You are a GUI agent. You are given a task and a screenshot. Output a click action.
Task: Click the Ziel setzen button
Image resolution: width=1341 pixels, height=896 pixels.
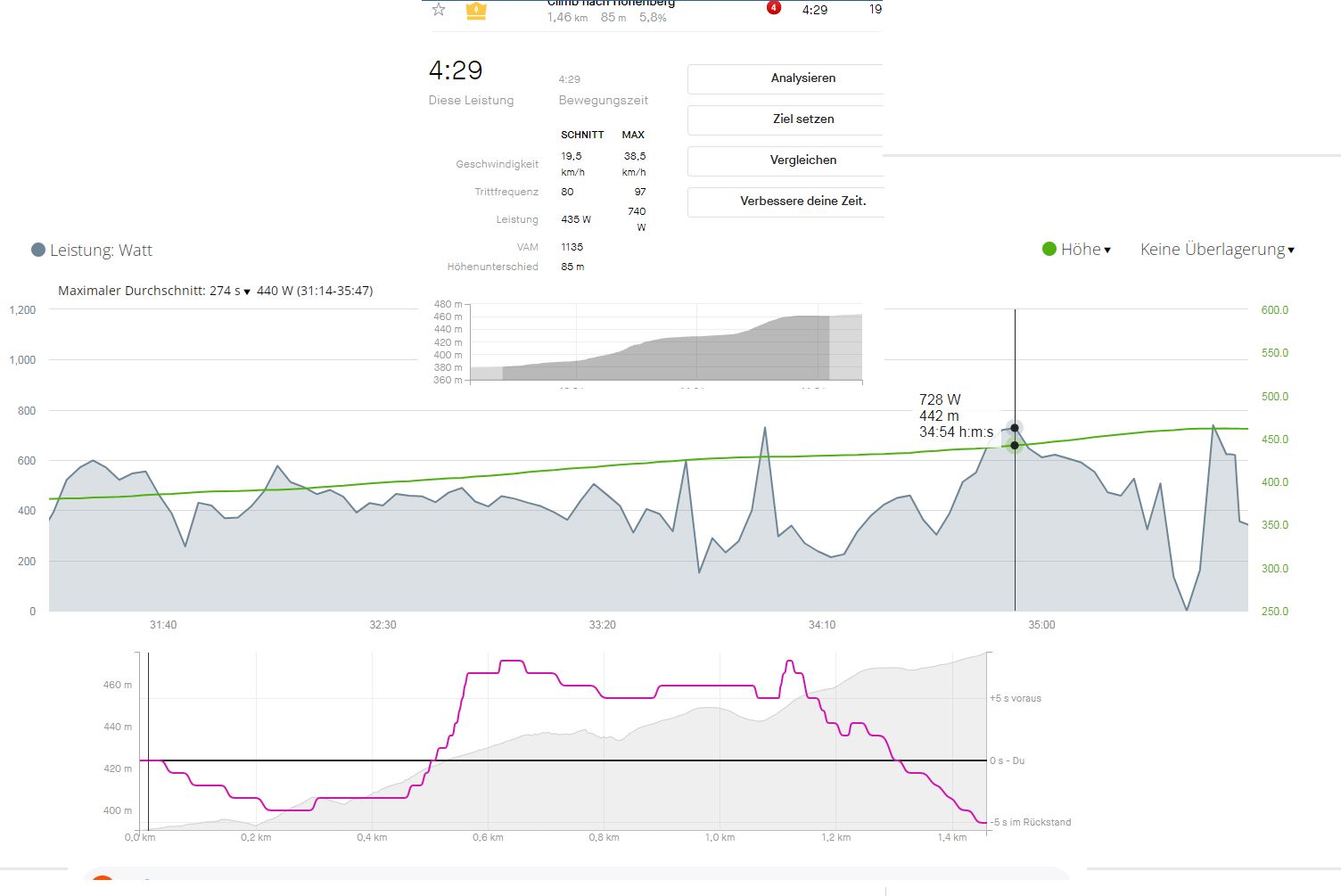(802, 119)
